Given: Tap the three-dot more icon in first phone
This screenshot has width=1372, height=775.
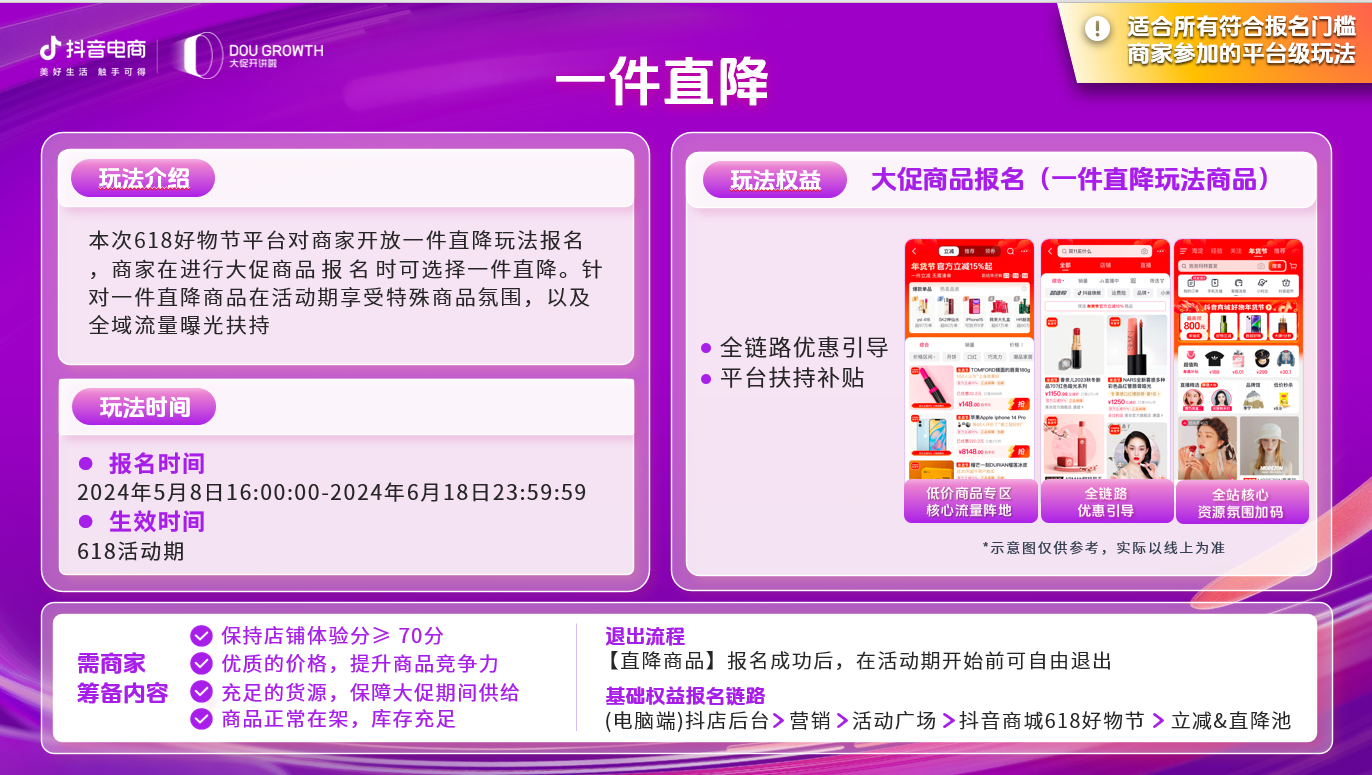Looking at the screenshot, I should click(x=1024, y=251).
